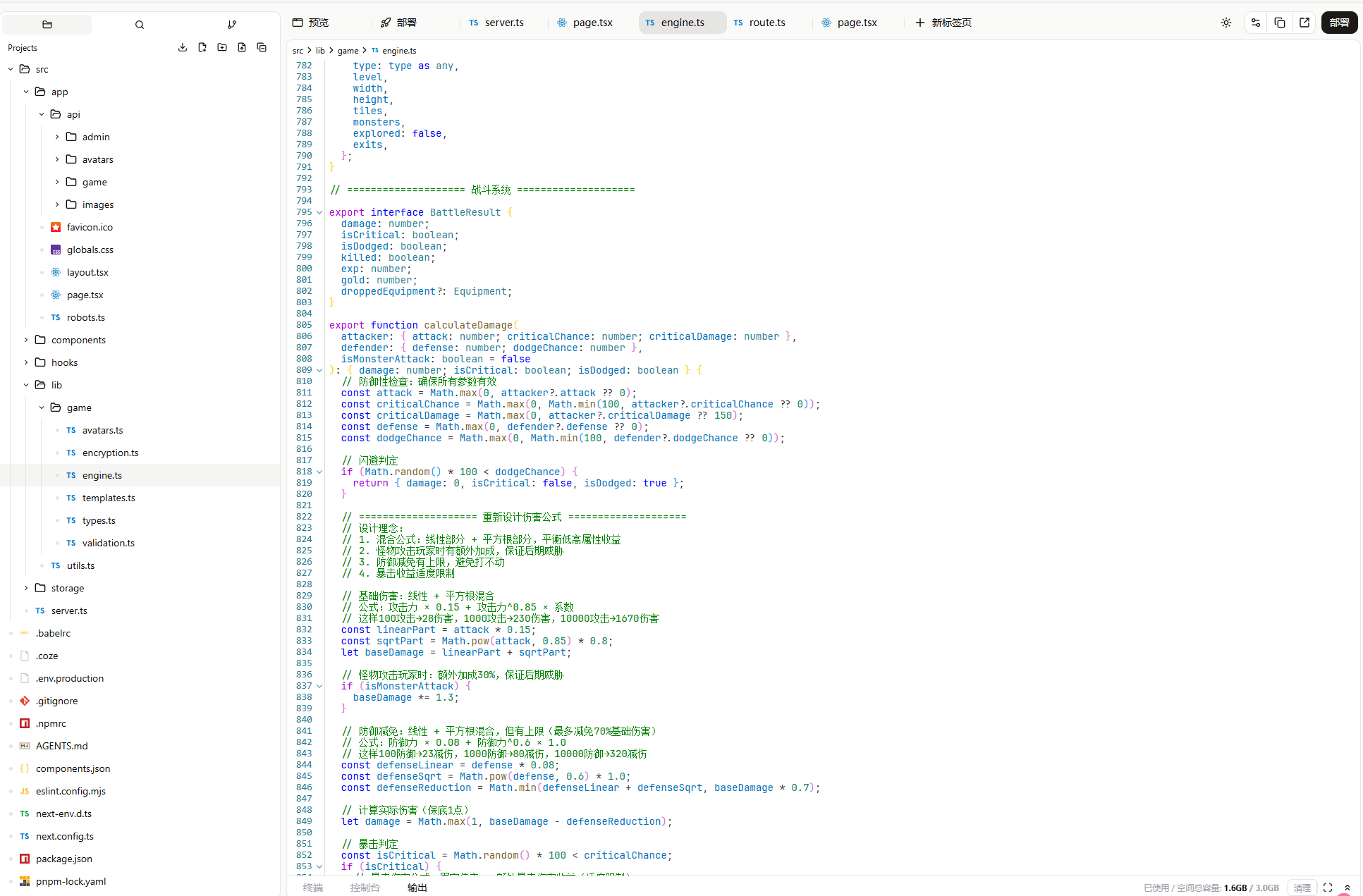Viewport: 1363px width, 896px height.
Task: Switch to the server.ts tab
Action: (x=503, y=23)
